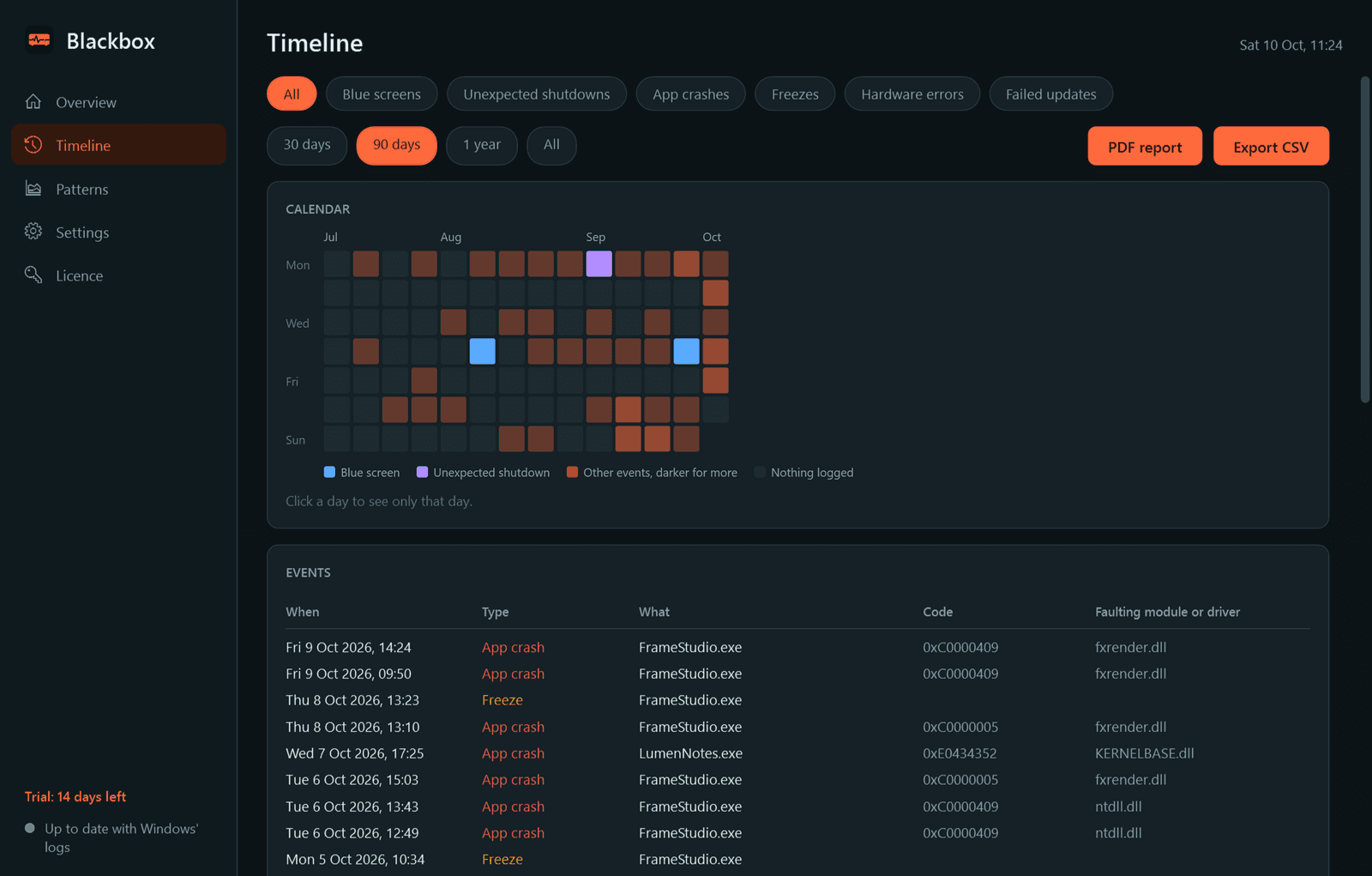Filter by Failed updates

pos(1051,94)
